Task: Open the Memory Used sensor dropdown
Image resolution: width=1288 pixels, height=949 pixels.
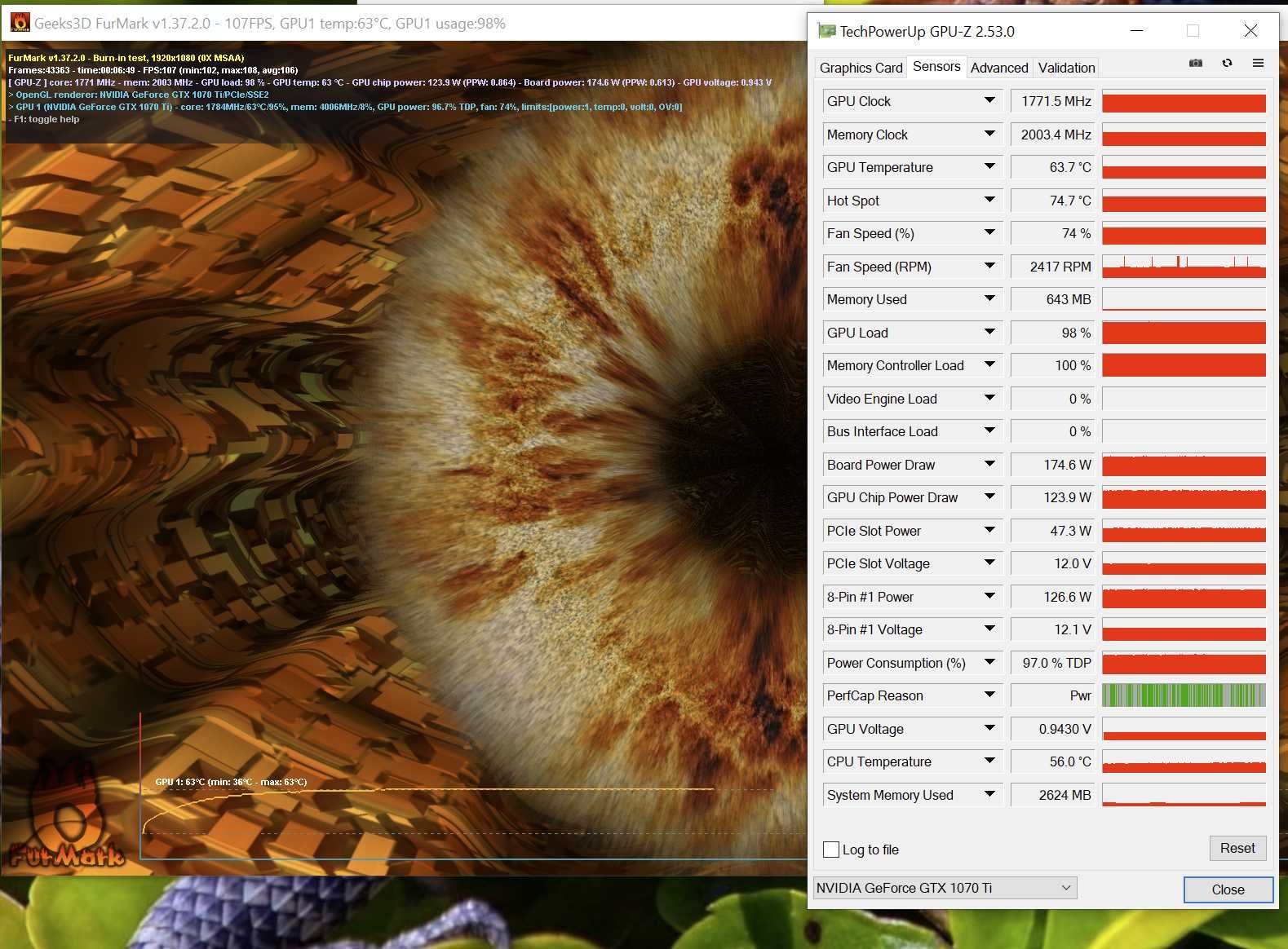Action: coord(989,299)
